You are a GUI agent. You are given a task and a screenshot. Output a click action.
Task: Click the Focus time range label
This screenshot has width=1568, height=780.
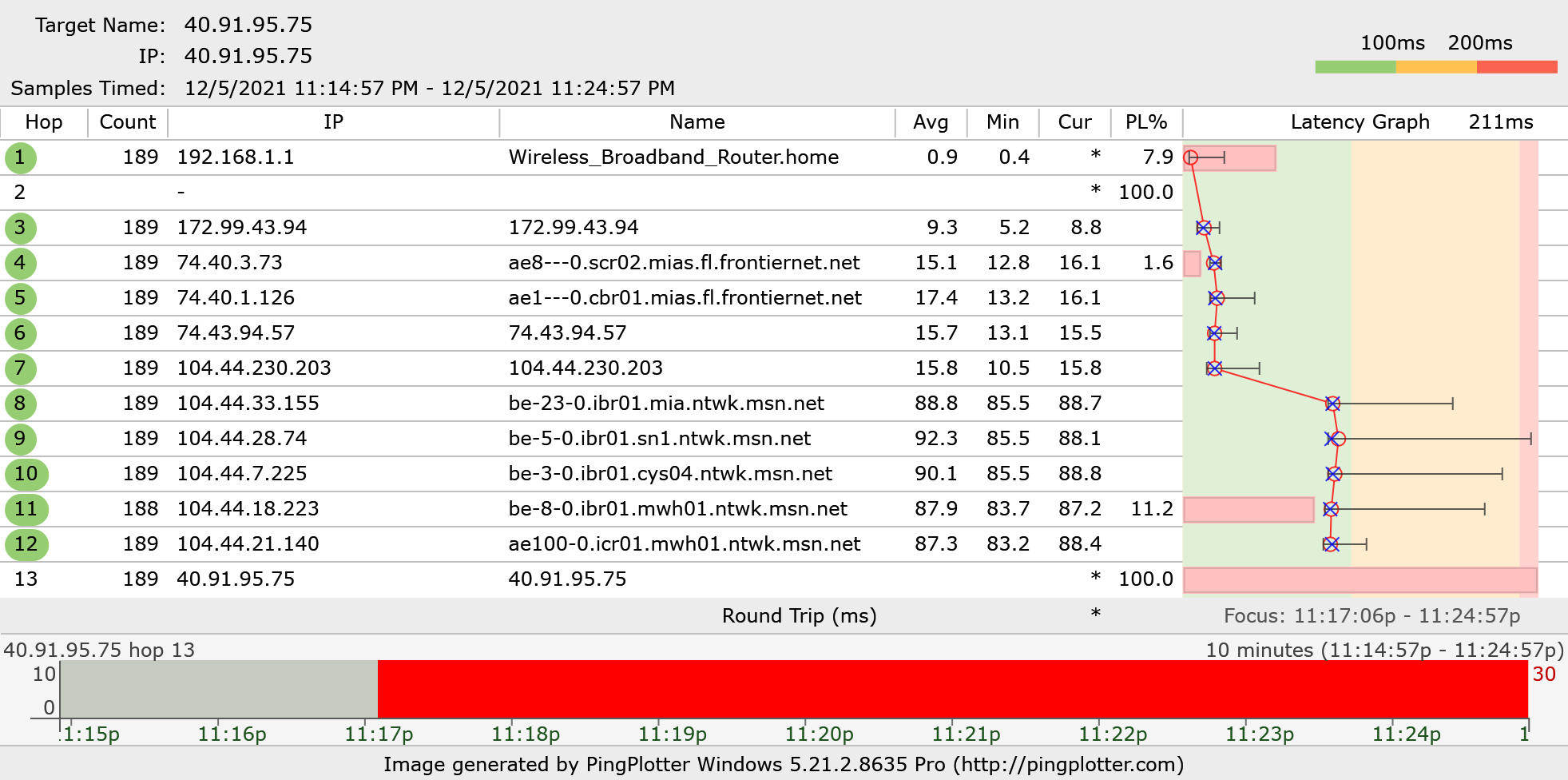(1372, 615)
